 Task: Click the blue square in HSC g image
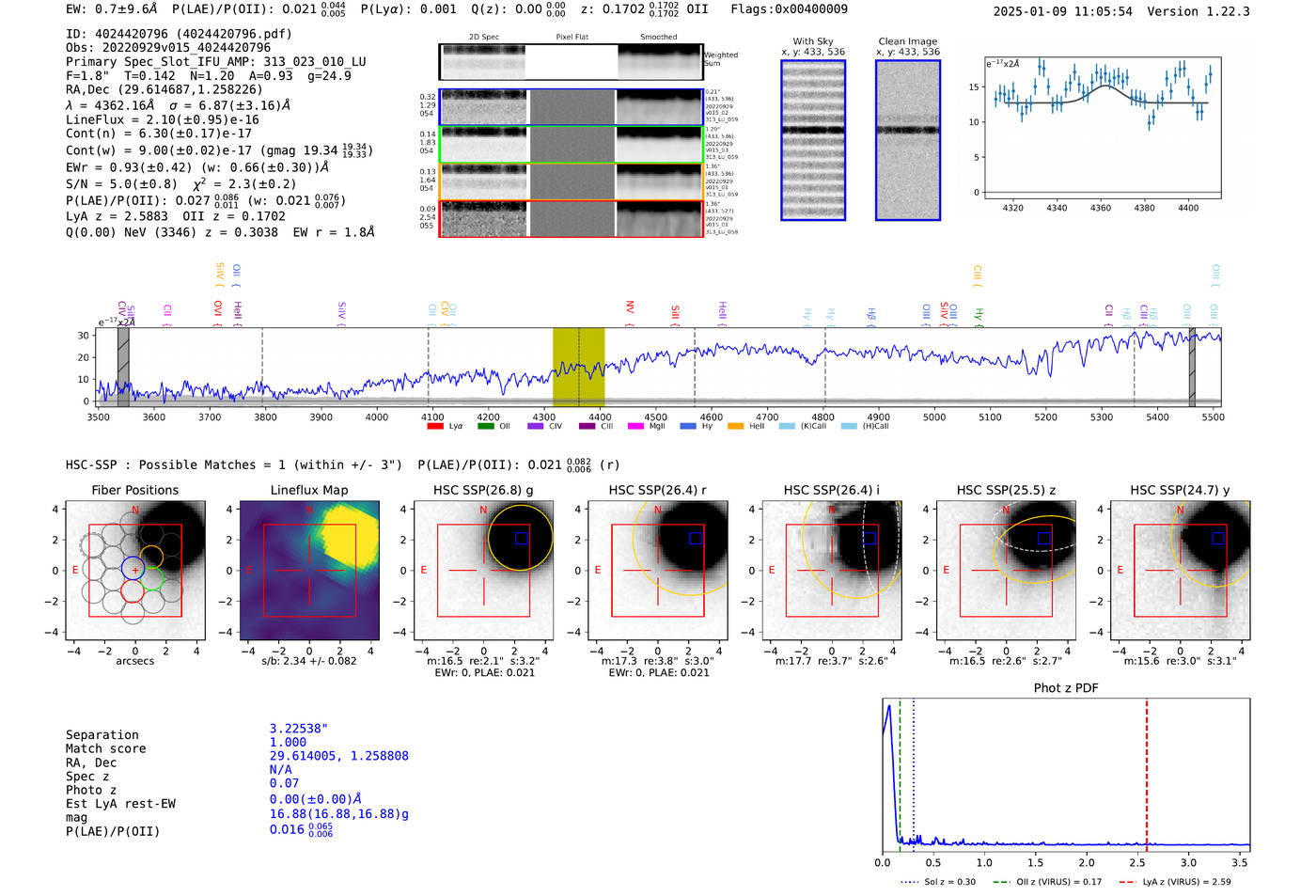tap(522, 538)
